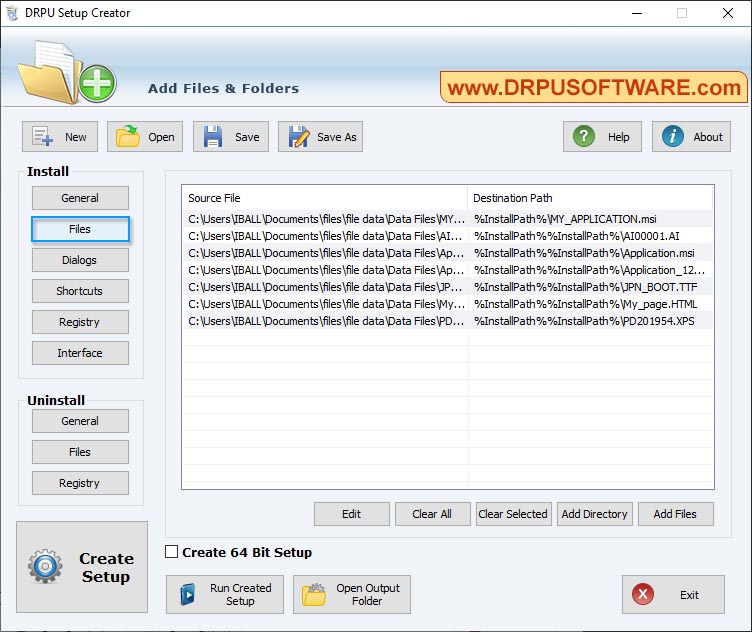Click the New document plus icon
Image resolution: width=752 pixels, height=632 pixels.
tap(42, 137)
